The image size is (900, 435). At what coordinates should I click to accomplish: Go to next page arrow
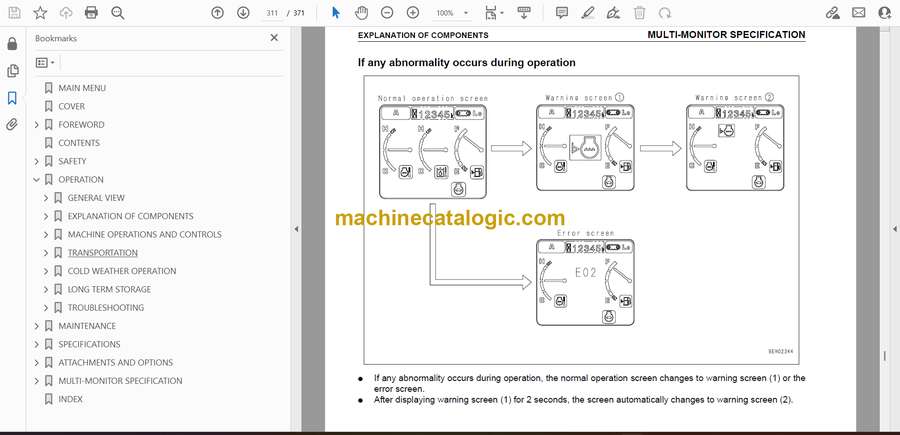point(243,13)
